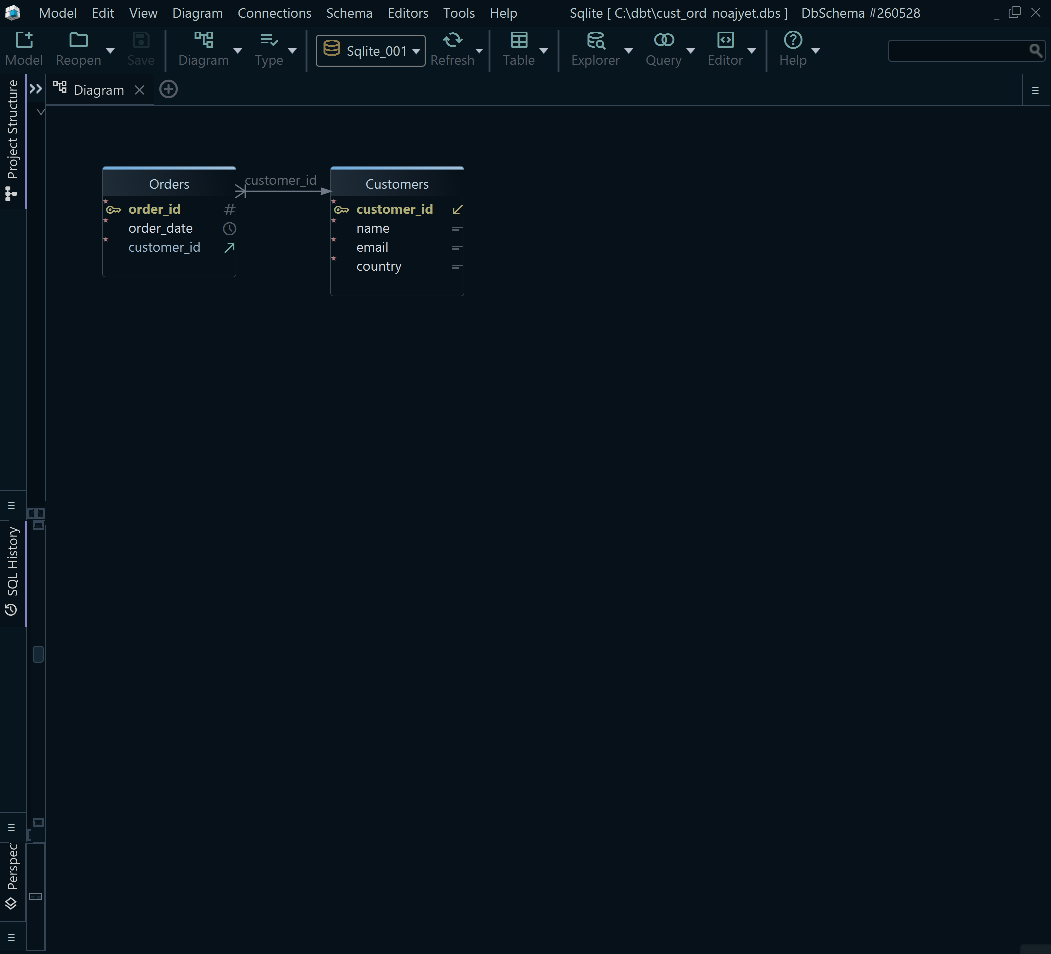
Task: Open the Project Structure side panel
Action: [x=12, y=139]
